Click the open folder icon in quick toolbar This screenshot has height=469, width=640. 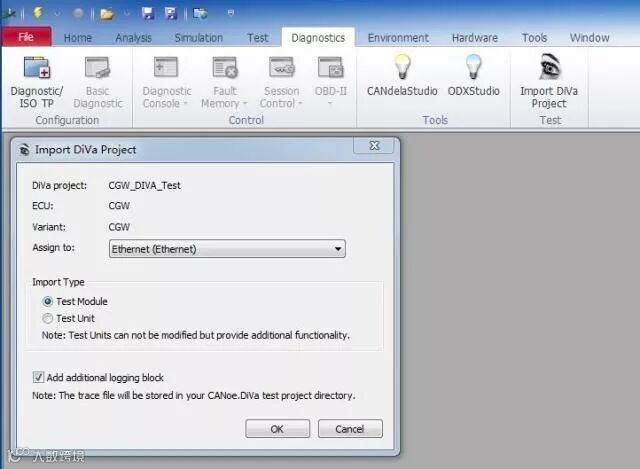[x=107, y=14]
